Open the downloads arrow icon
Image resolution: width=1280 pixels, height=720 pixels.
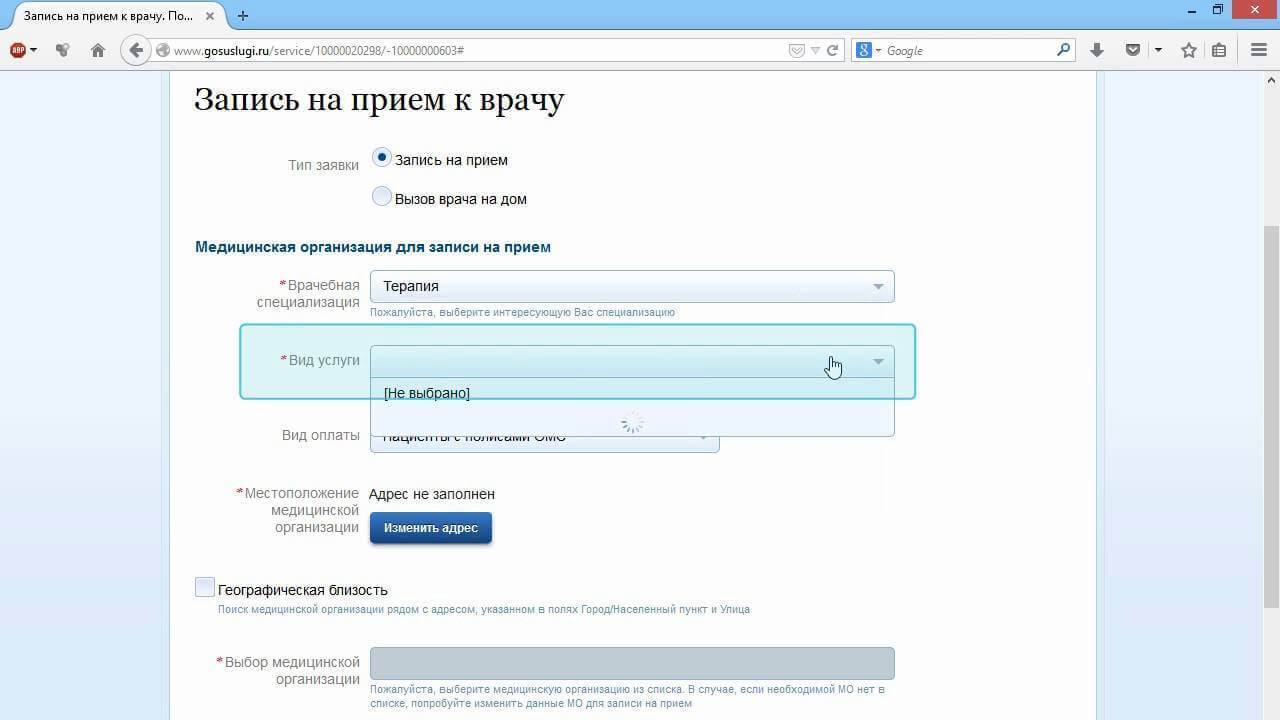pos(1097,50)
